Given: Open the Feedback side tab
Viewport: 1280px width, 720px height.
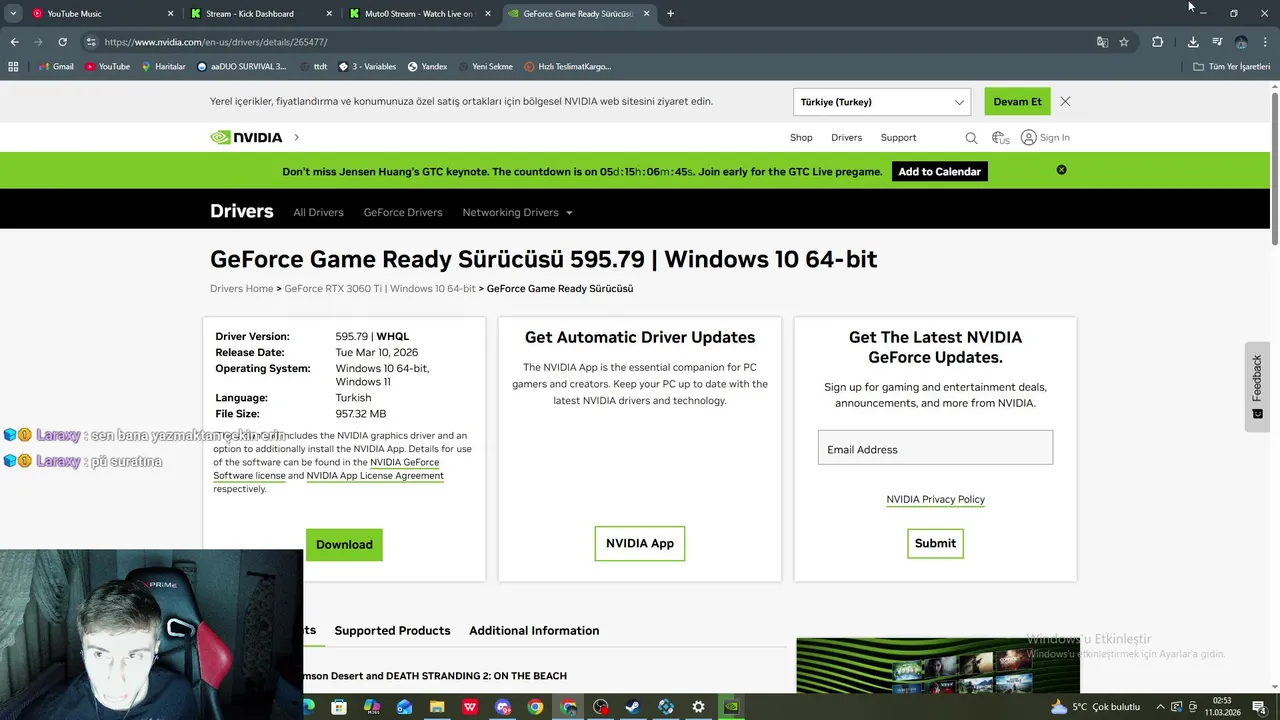Looking at the screenshot, I should (1257, 387).
